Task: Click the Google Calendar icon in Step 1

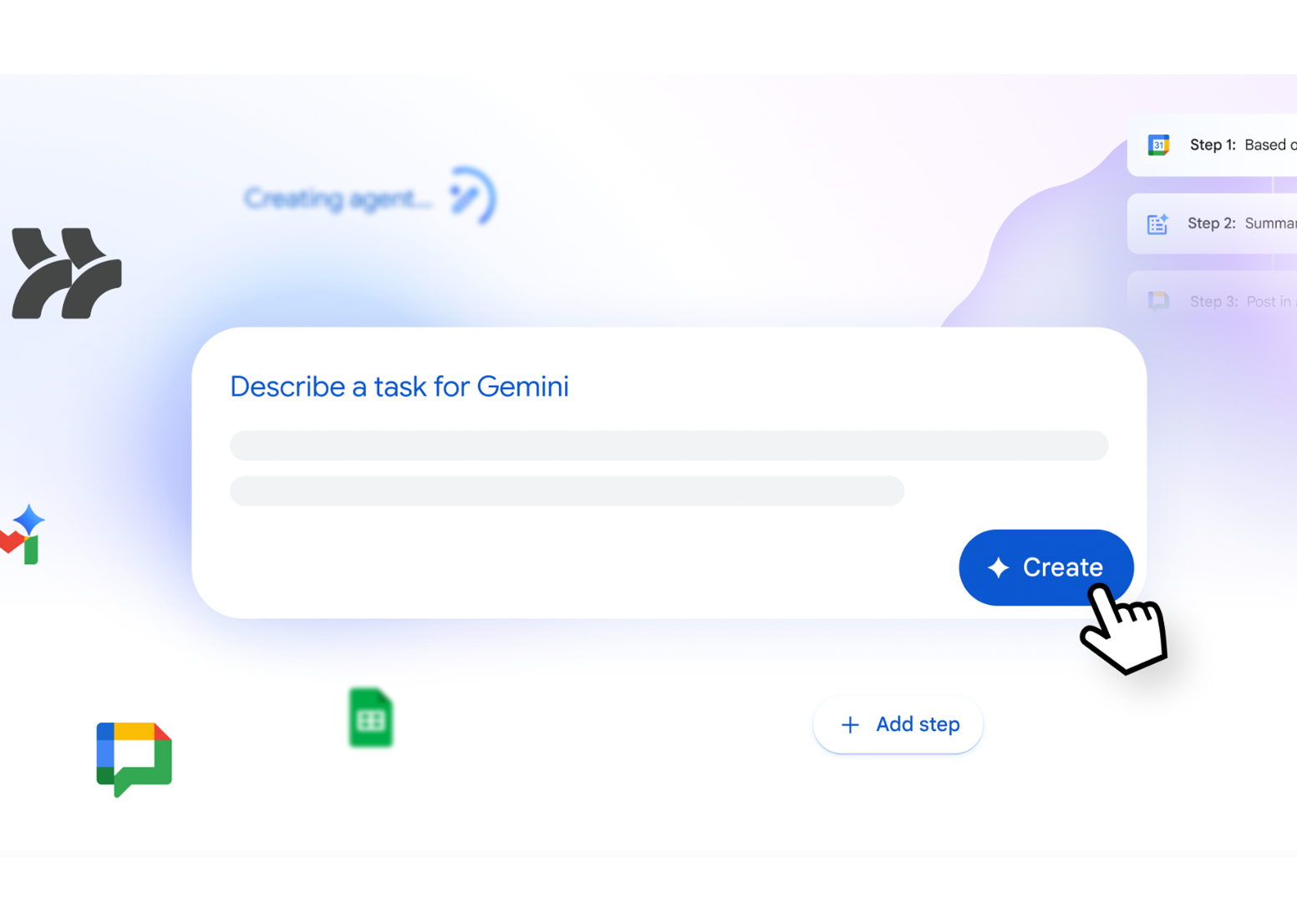Action: [1158, 145]
